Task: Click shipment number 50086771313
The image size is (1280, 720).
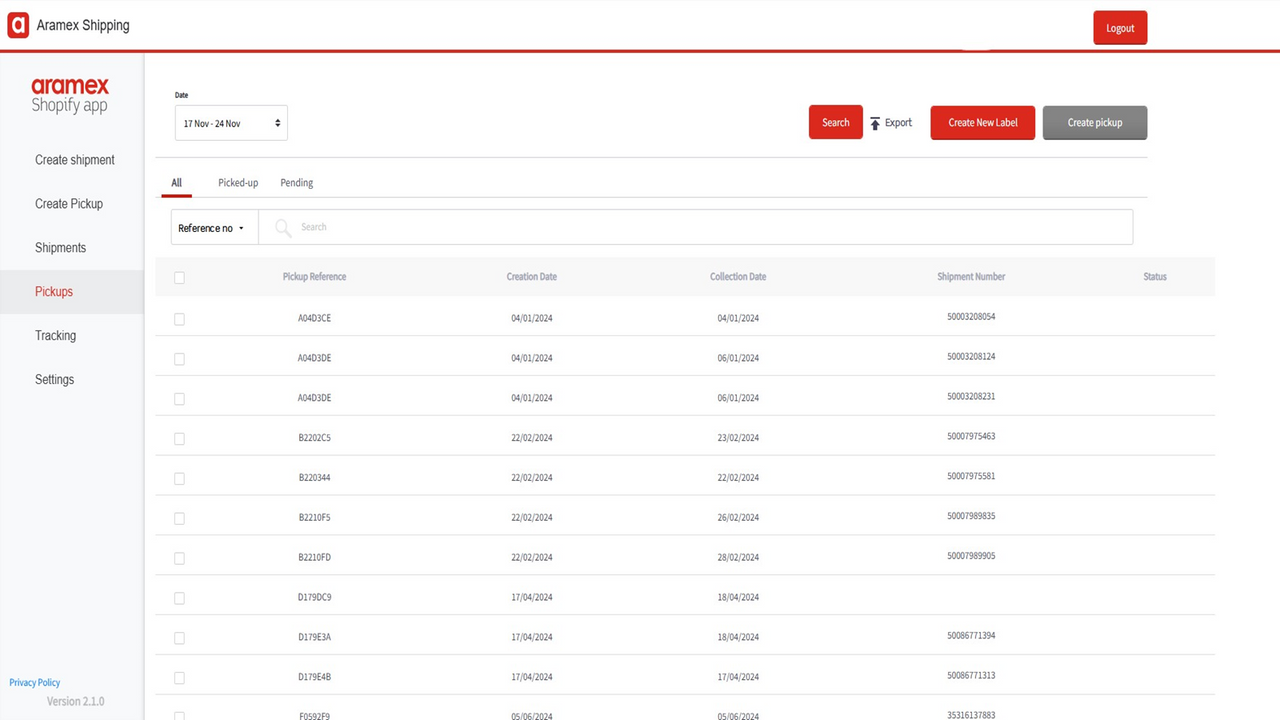Action: point(971,676)
